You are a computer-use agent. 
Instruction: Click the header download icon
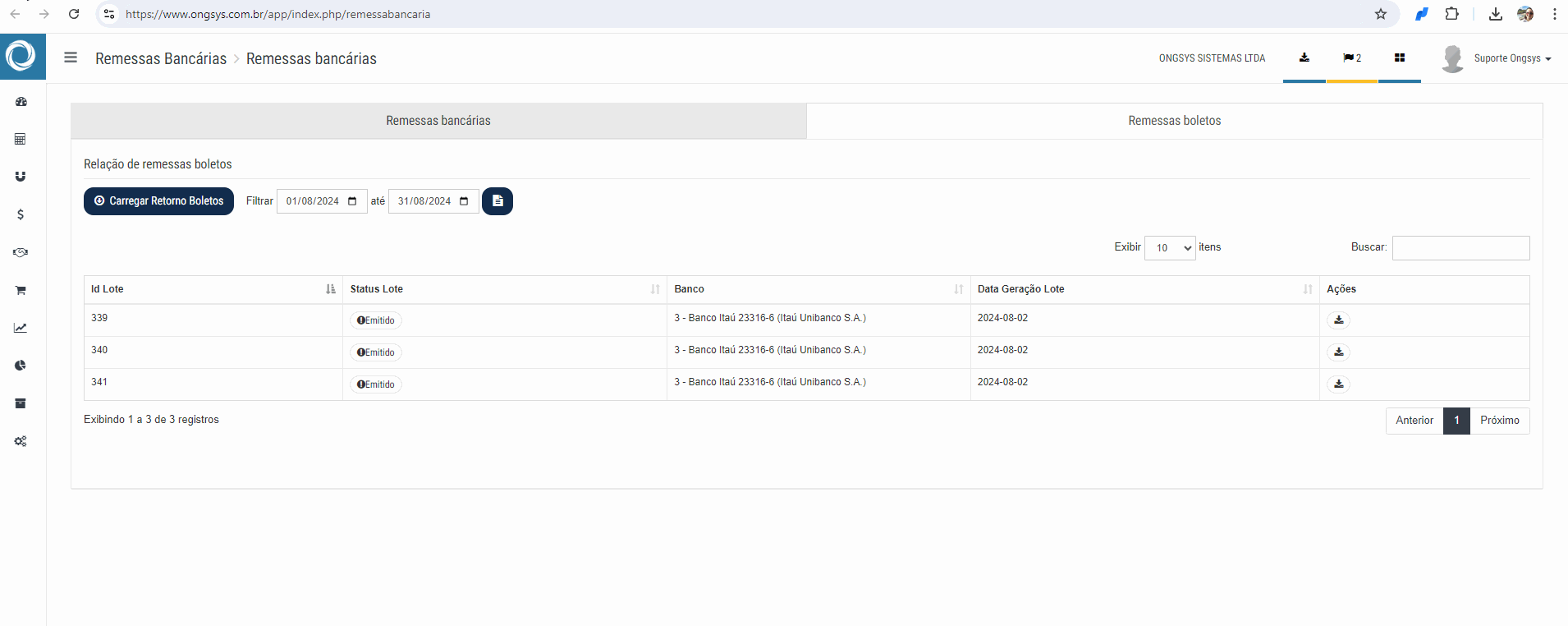click(x=1304, y=58)
